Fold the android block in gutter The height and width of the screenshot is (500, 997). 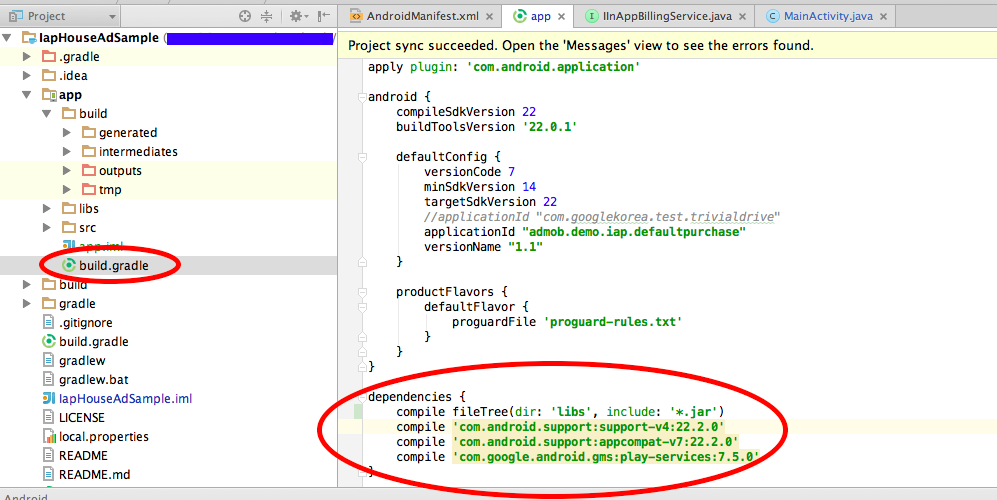pos(362,97)
